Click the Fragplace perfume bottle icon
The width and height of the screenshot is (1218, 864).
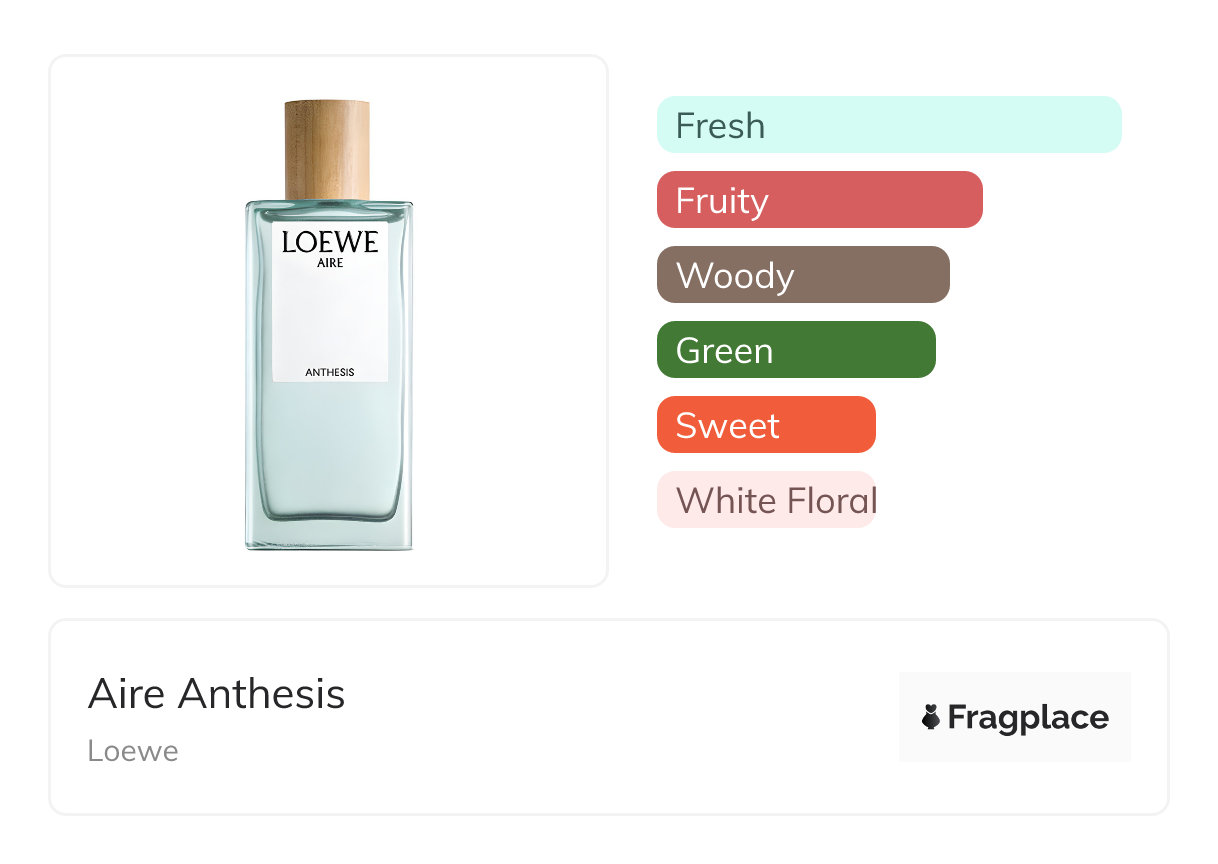[x=931, y=717]
